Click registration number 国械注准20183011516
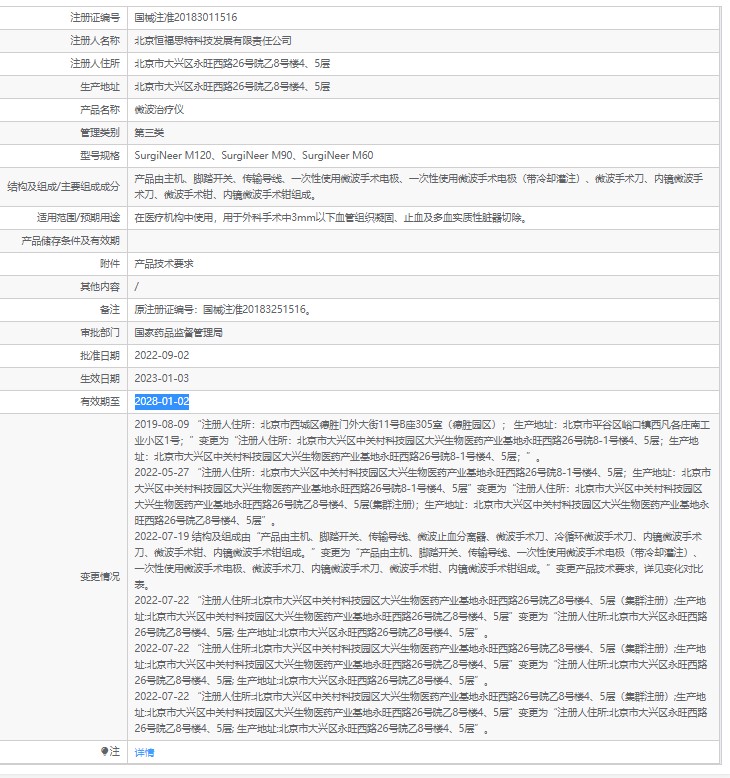Viewport: 730px width, 778px height. 186,17
